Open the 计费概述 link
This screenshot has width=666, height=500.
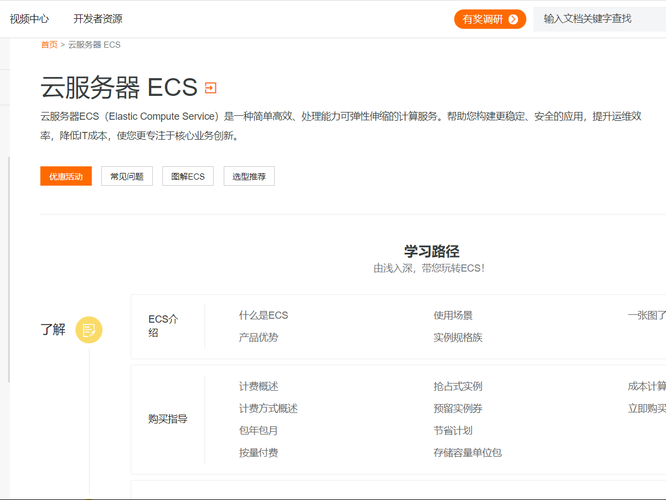coord(258,386)
